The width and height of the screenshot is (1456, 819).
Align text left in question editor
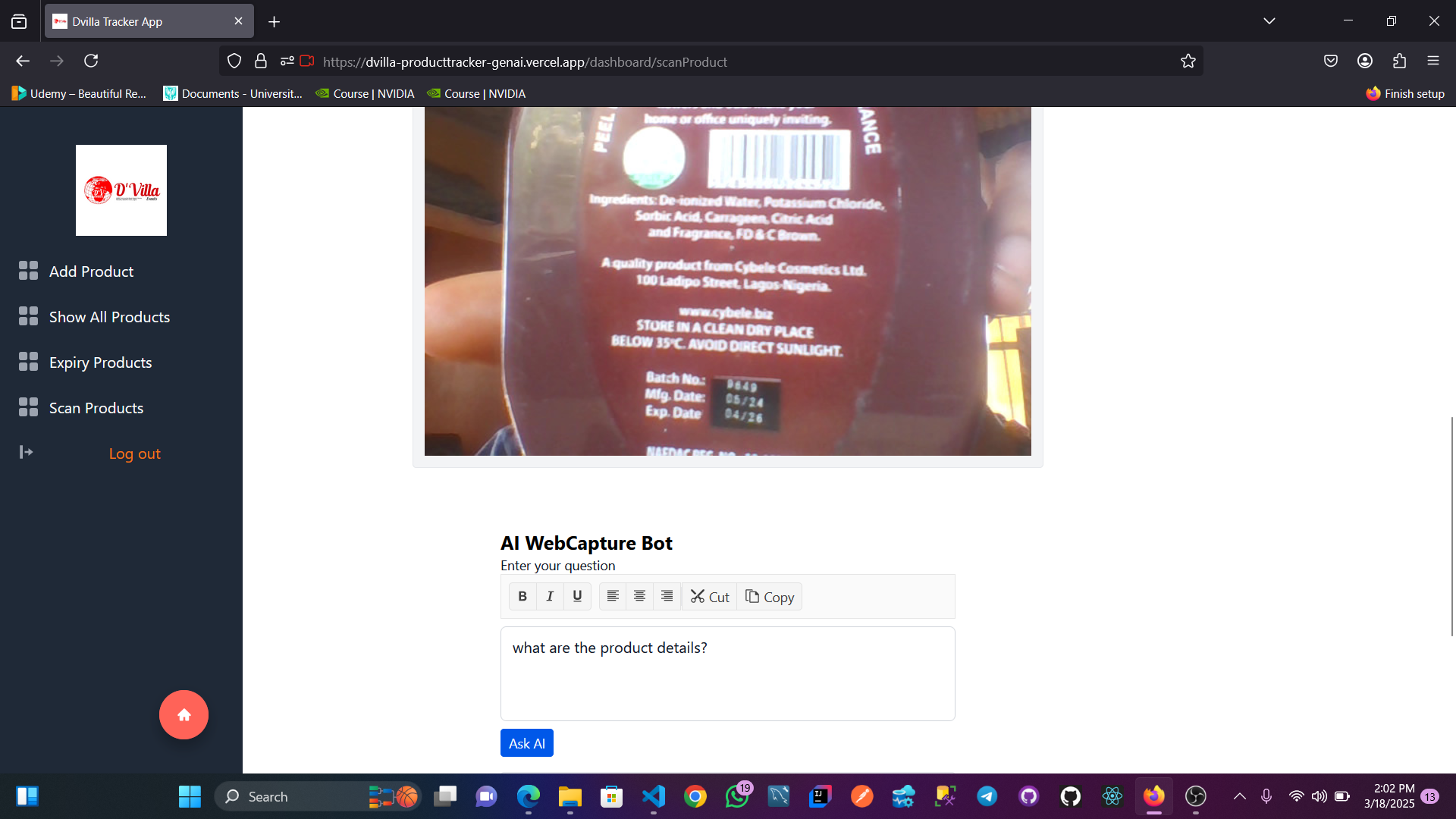pyautogui.click(x=613, y=597)
